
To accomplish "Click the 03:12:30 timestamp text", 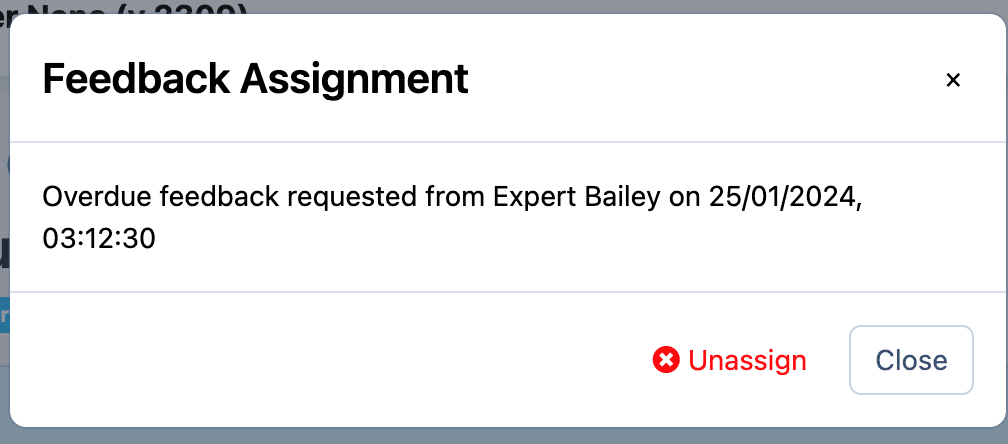I will pyautogui.click(x=99, y=240).
